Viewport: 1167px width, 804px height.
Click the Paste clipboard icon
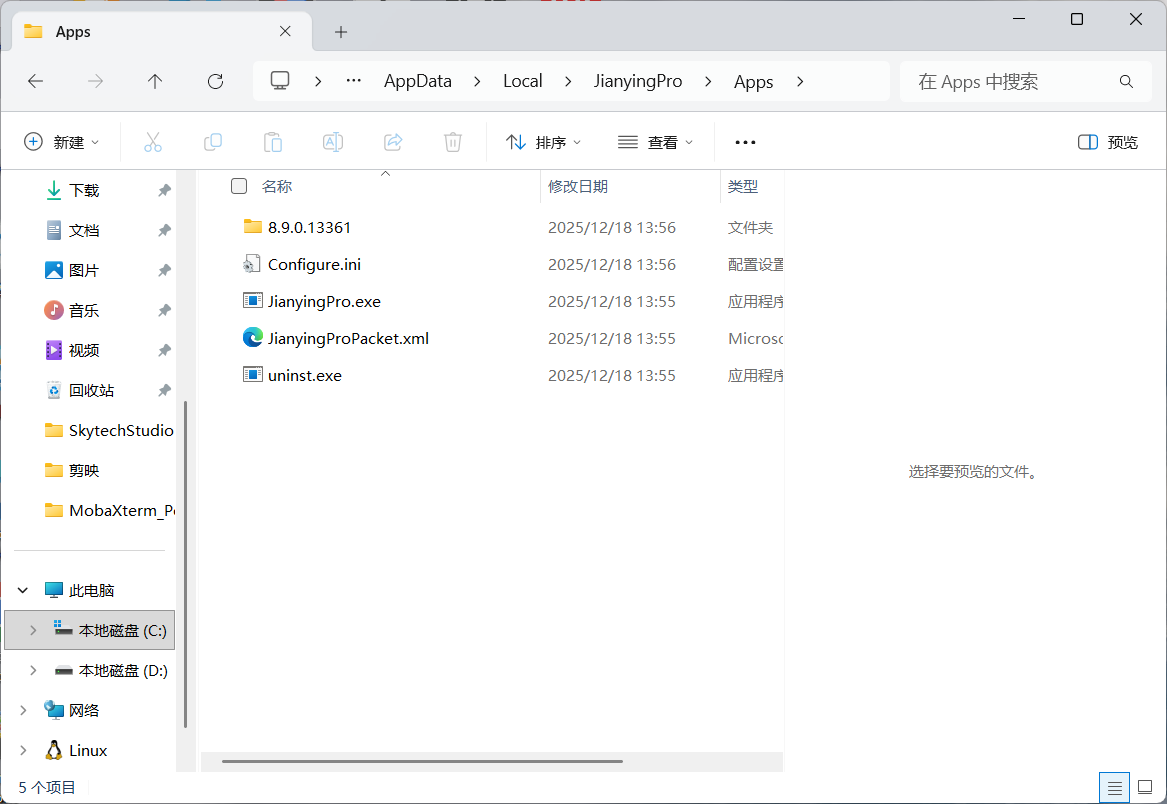[273, 142]
